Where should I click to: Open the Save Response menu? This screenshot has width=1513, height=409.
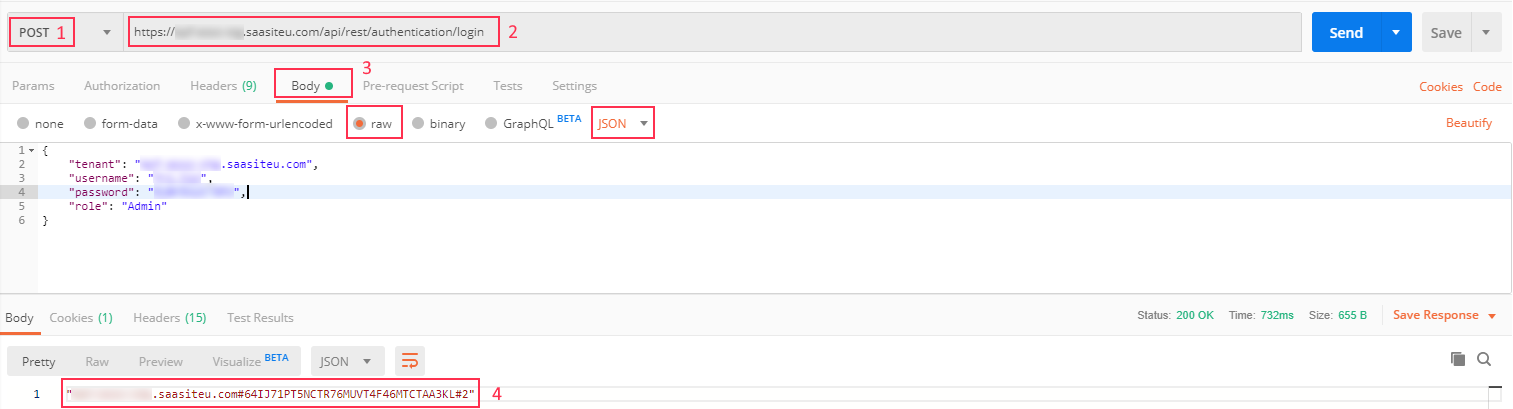[1443, 315]
